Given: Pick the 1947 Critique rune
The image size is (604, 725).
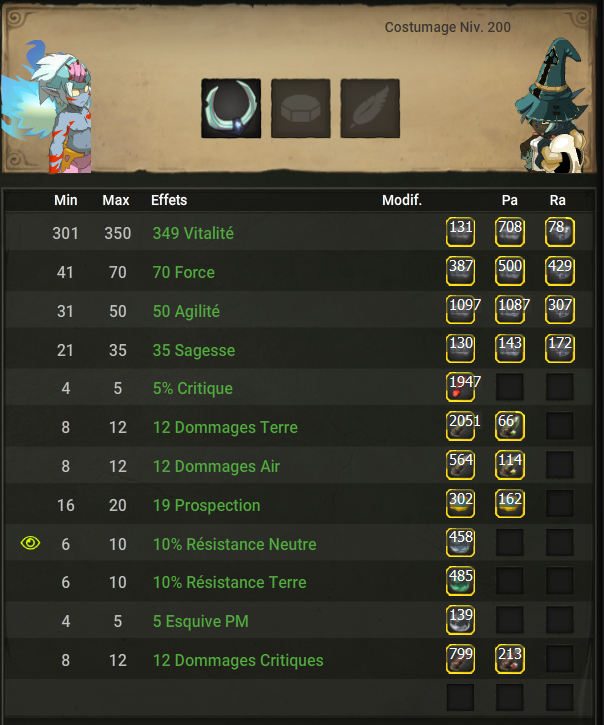Looking at the screenshot, I should [461, 387].
